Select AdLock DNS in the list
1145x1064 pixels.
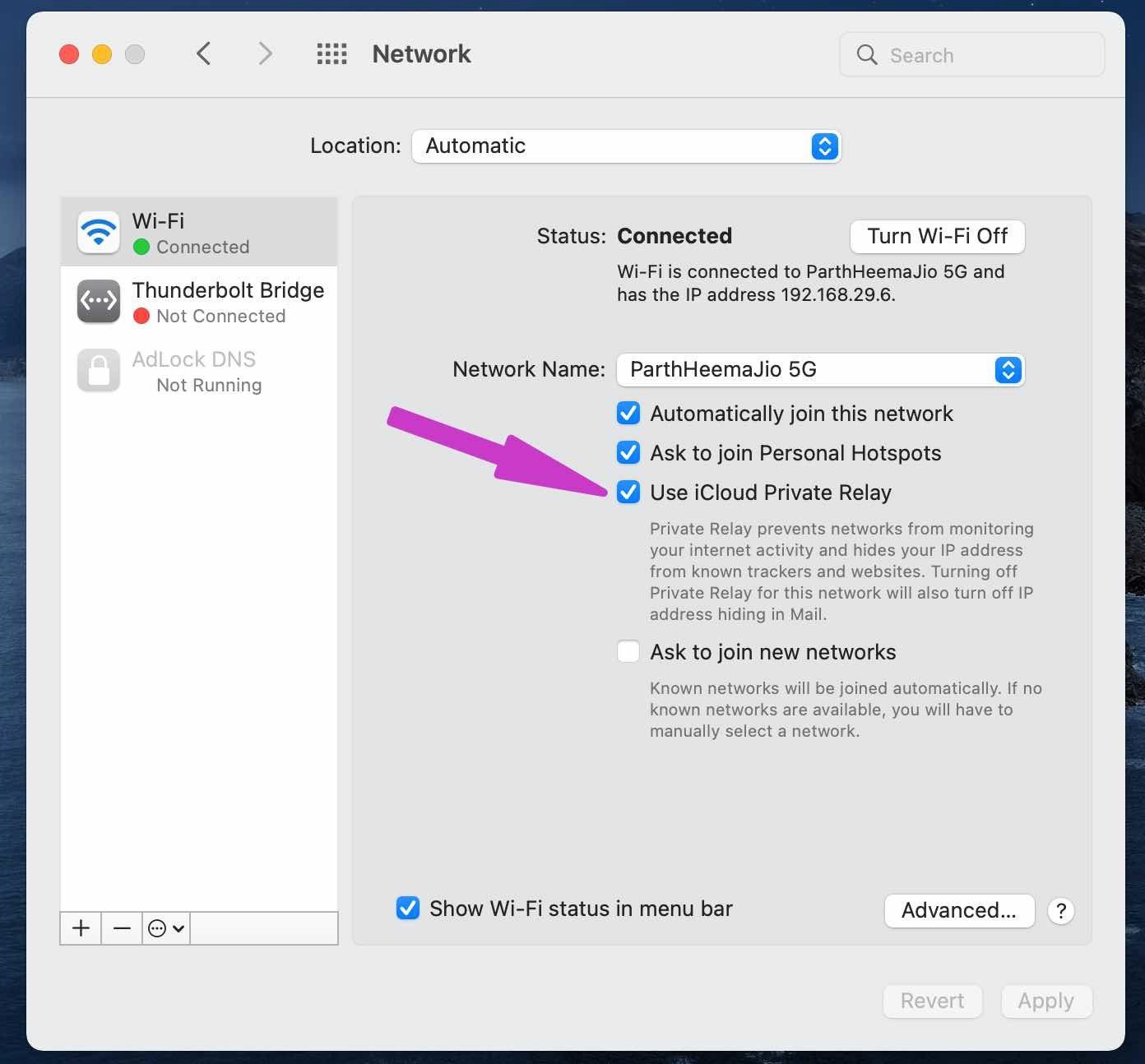point(199,370)
